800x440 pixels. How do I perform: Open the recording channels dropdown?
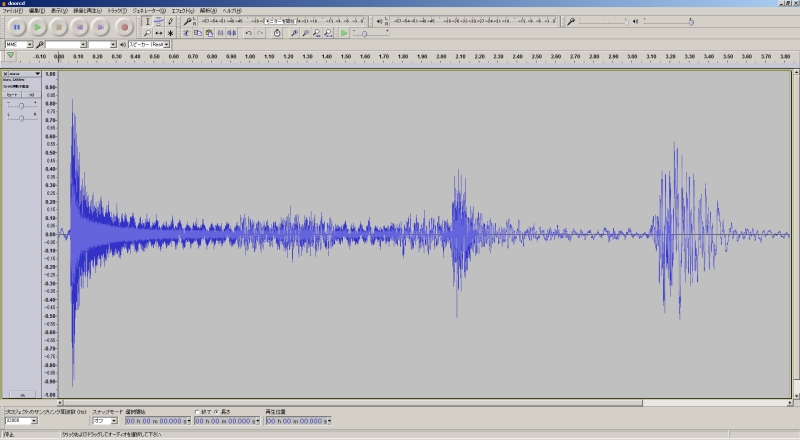102,44
